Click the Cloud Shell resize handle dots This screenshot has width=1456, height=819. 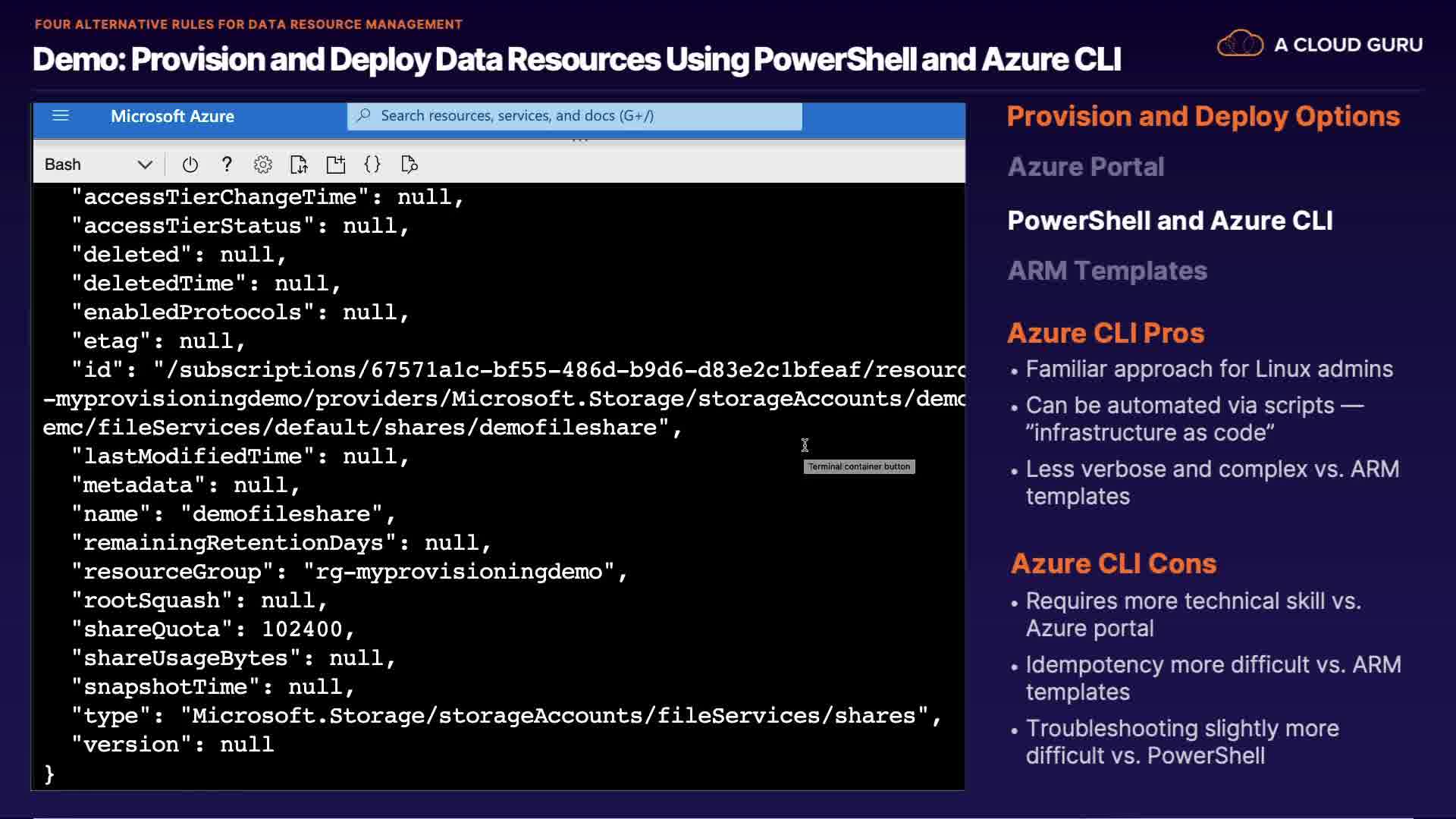tap(580, 140)
